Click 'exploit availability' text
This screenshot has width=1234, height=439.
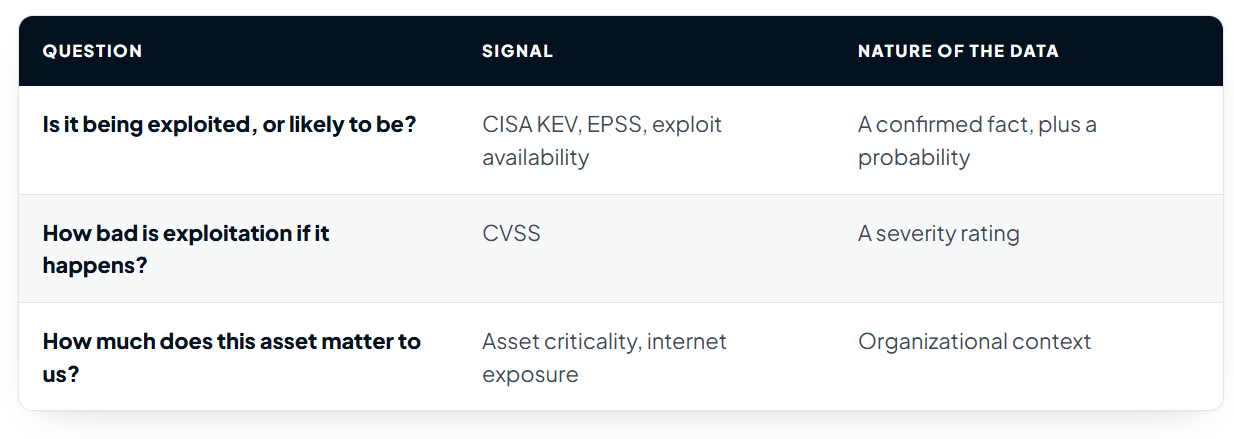point(602,141)
